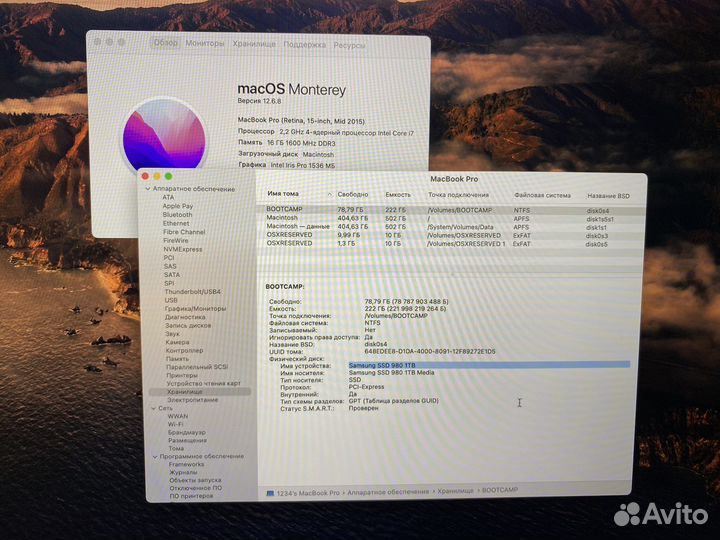720x540 pixels.
Task: Click Хранилище in bottom path bar
Action: (x=455, y=491)
